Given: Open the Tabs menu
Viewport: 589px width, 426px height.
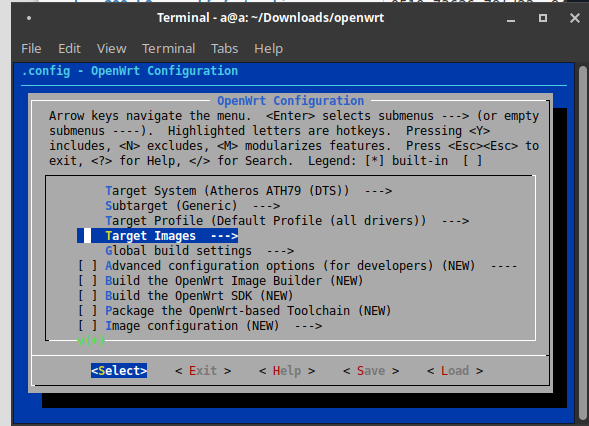Looking at the screenshot, I should pos(225,48).
